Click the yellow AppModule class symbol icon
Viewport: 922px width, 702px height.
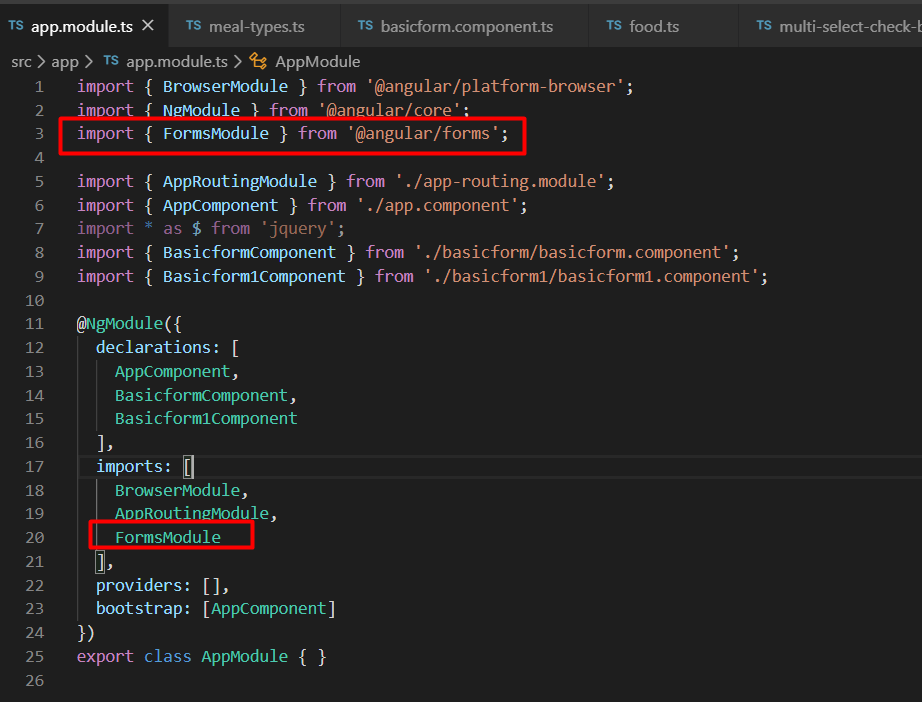(258, 61)
